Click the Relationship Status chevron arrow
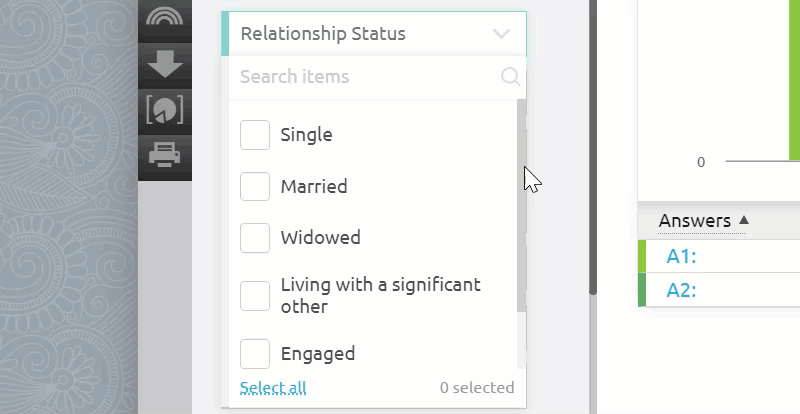The width and height of the screenshot is (800, 414). coord(501,34)
